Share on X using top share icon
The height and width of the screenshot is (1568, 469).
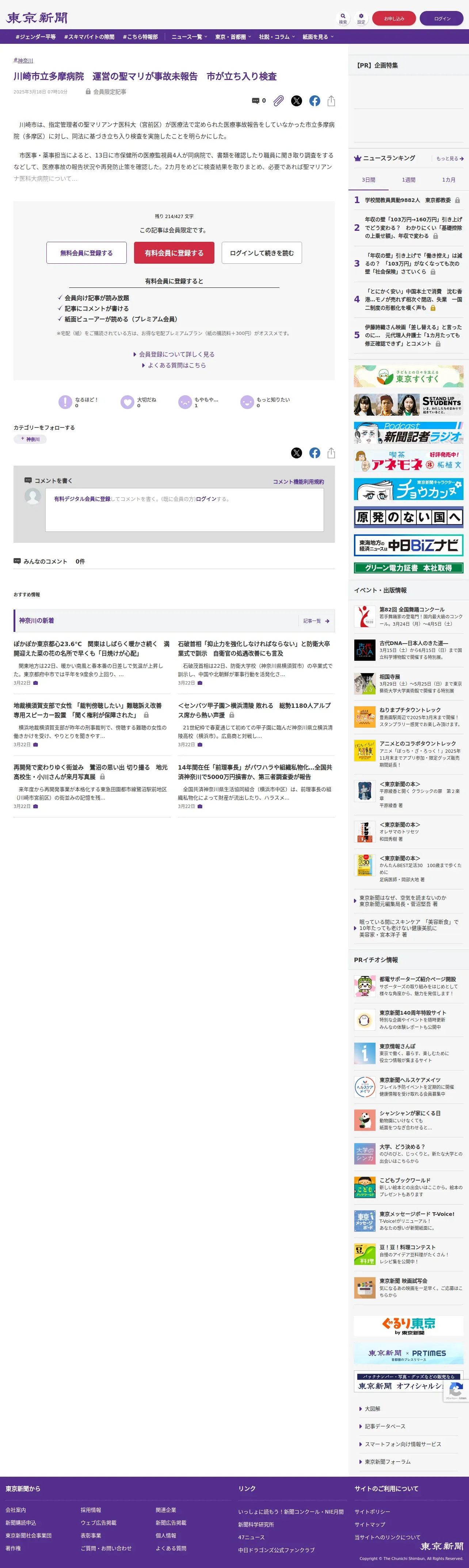(297, 101)
